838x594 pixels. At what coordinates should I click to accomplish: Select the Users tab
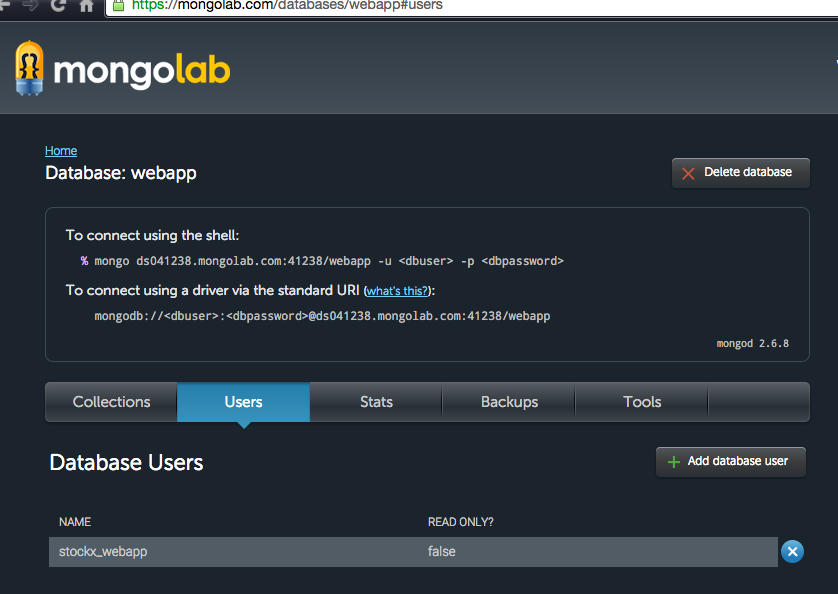(x=243, y=402)
